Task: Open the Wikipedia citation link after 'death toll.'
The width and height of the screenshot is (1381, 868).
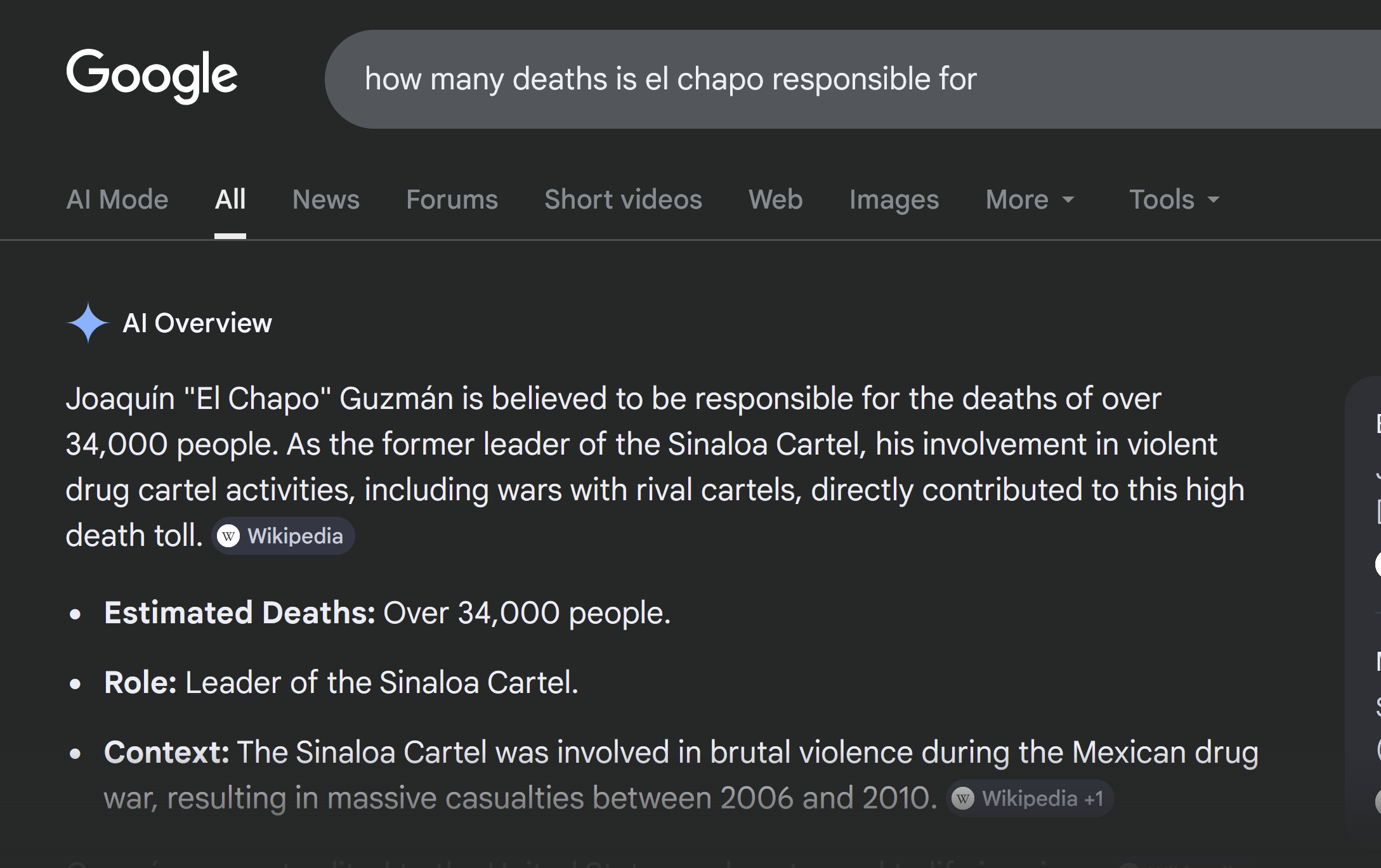Action: (x=294, y=536)
